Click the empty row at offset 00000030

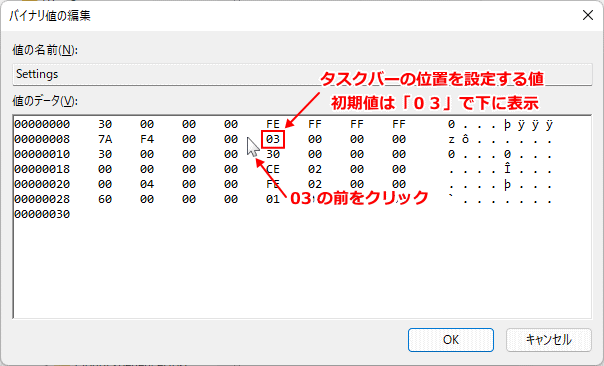click(x=42, y=214)
